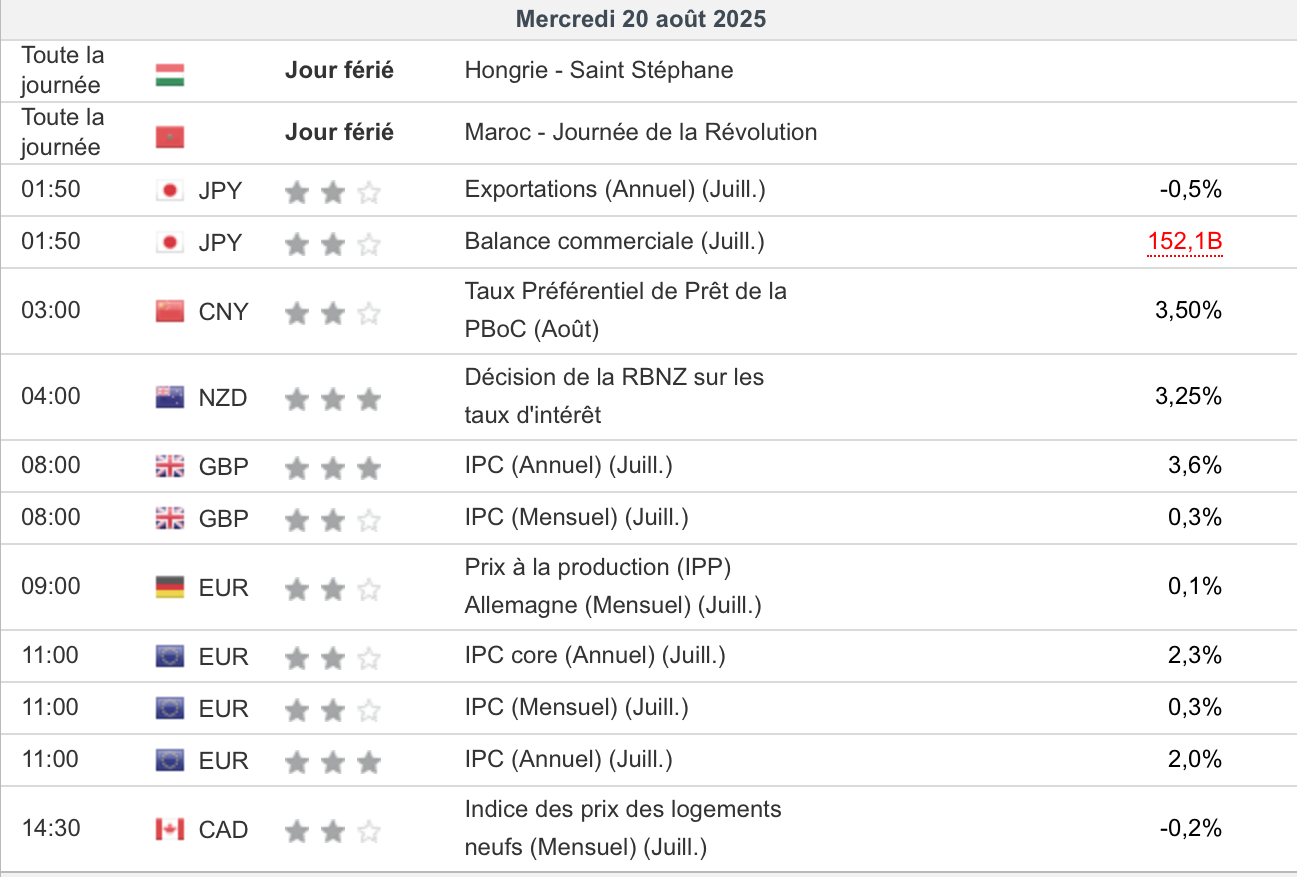This screenshot has width=1297, height=877.
Task: Click the Germany flag icon
Action: click(x=170, y=588)
